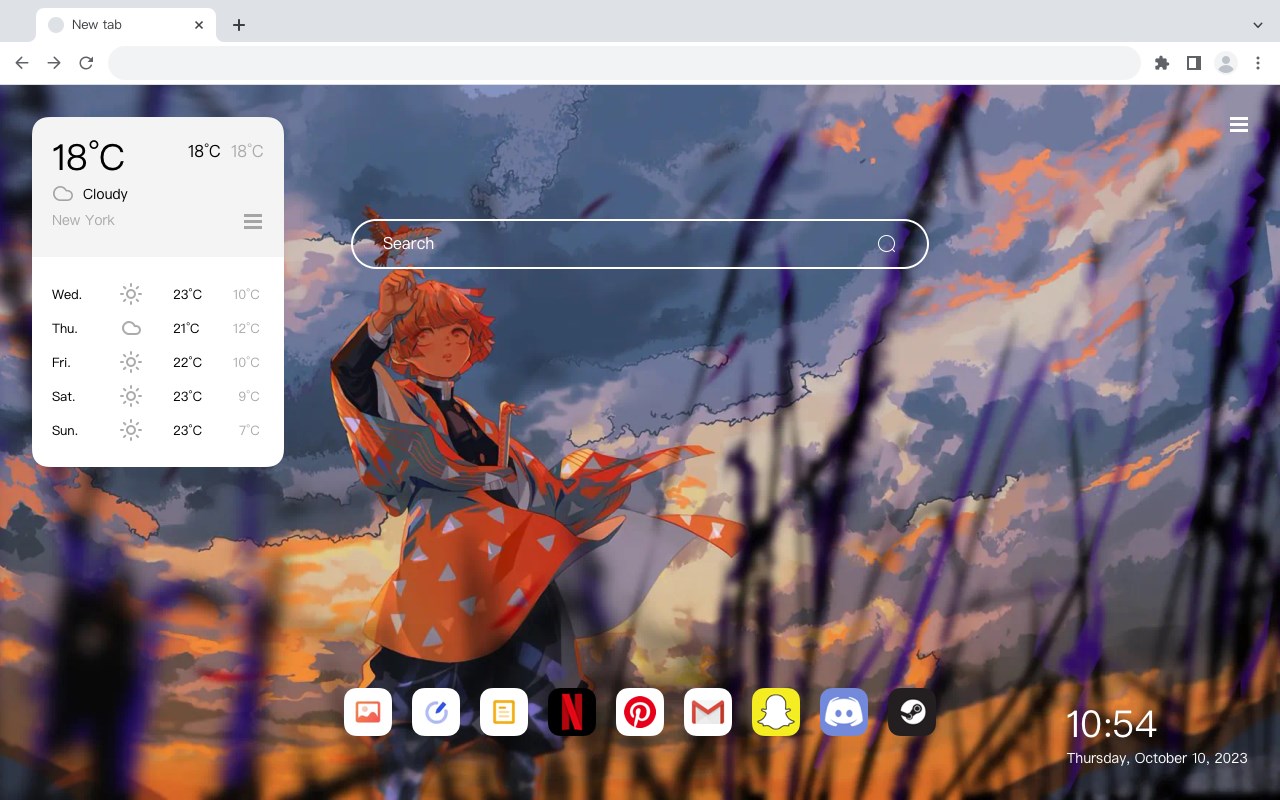Open the Chrome profile avatar
1280x800 pixels.
pos(1226,63)
